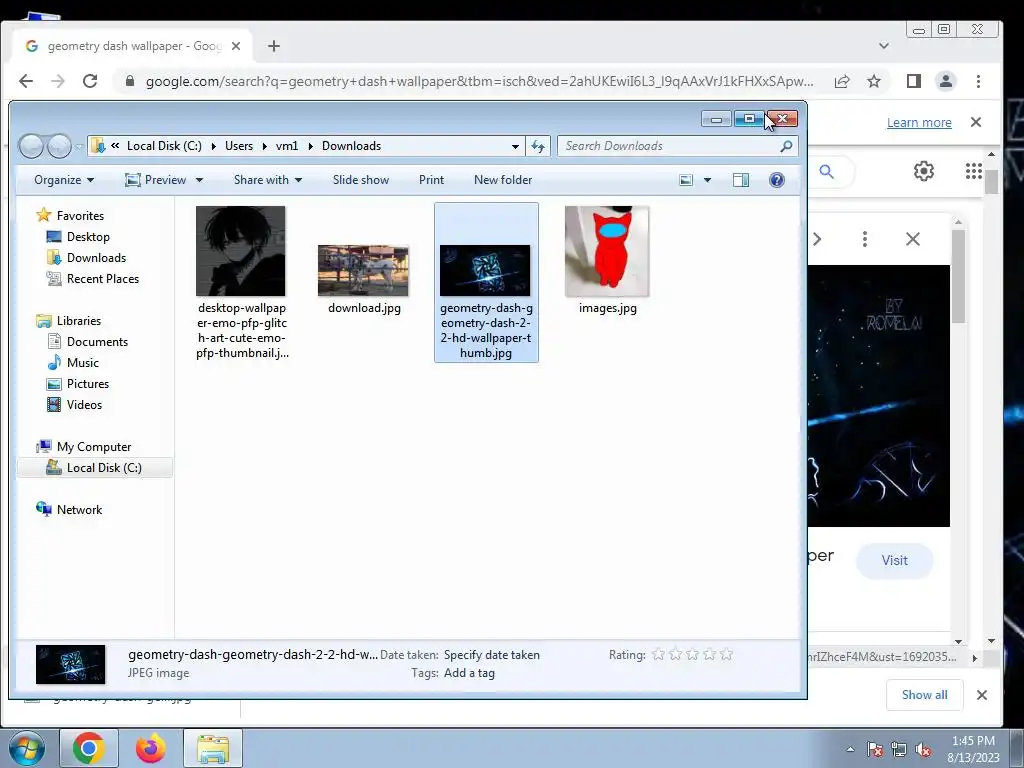
Task: Click Explorer's Back navigation button
Action: (x=31, y=146)
